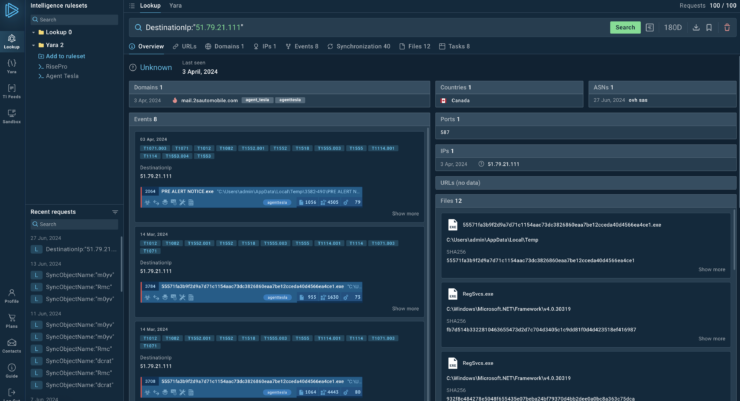The image size is (740, 401).
Task: Bookmark the current search query
Action: coord(709,27)
